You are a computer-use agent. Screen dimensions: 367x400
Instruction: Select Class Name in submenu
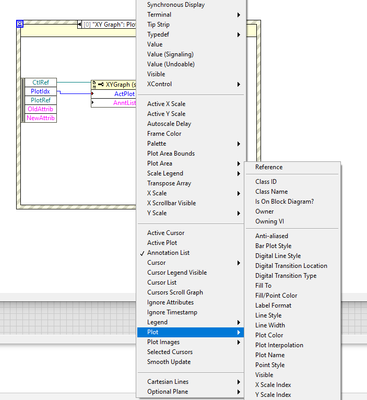(x=293, y=192)
